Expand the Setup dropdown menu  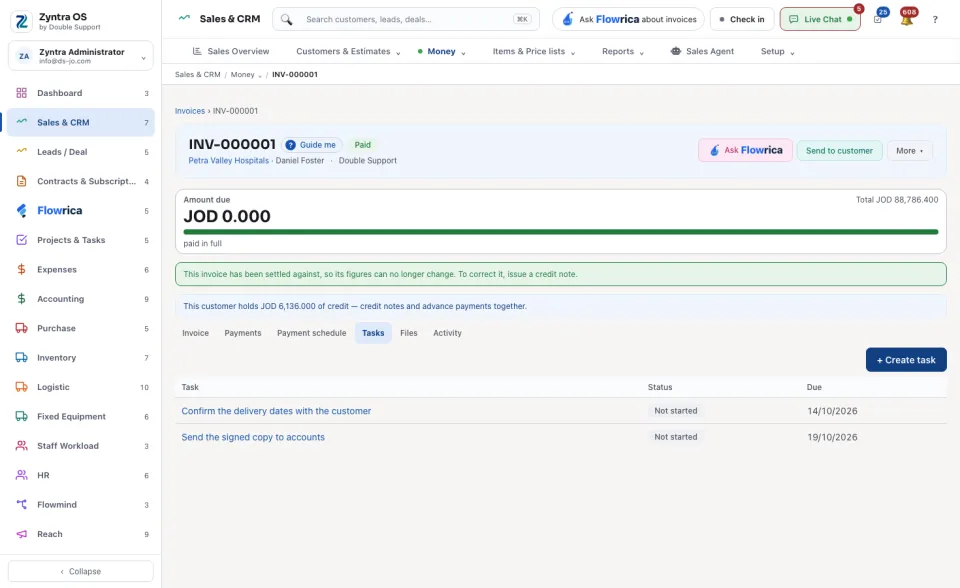778,51
